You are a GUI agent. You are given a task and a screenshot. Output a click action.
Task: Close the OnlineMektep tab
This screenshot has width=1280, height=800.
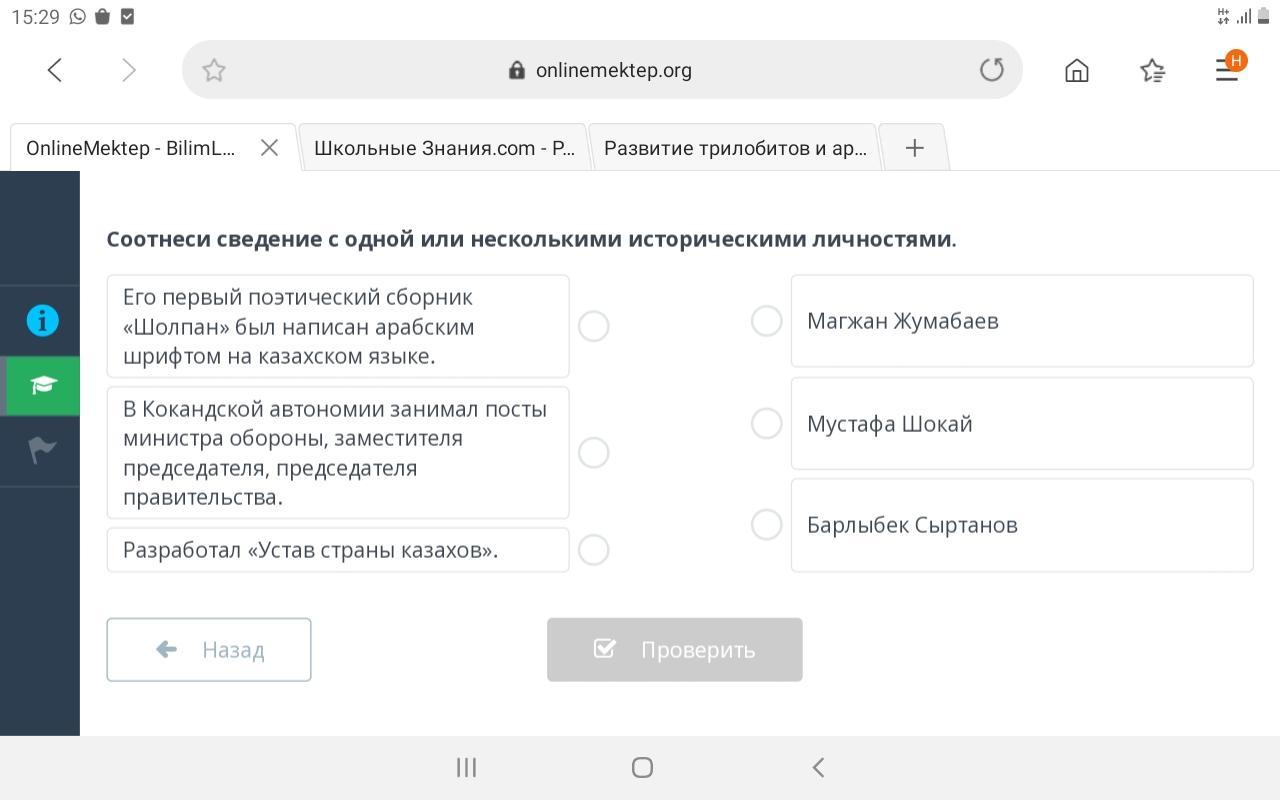[269, 148]
